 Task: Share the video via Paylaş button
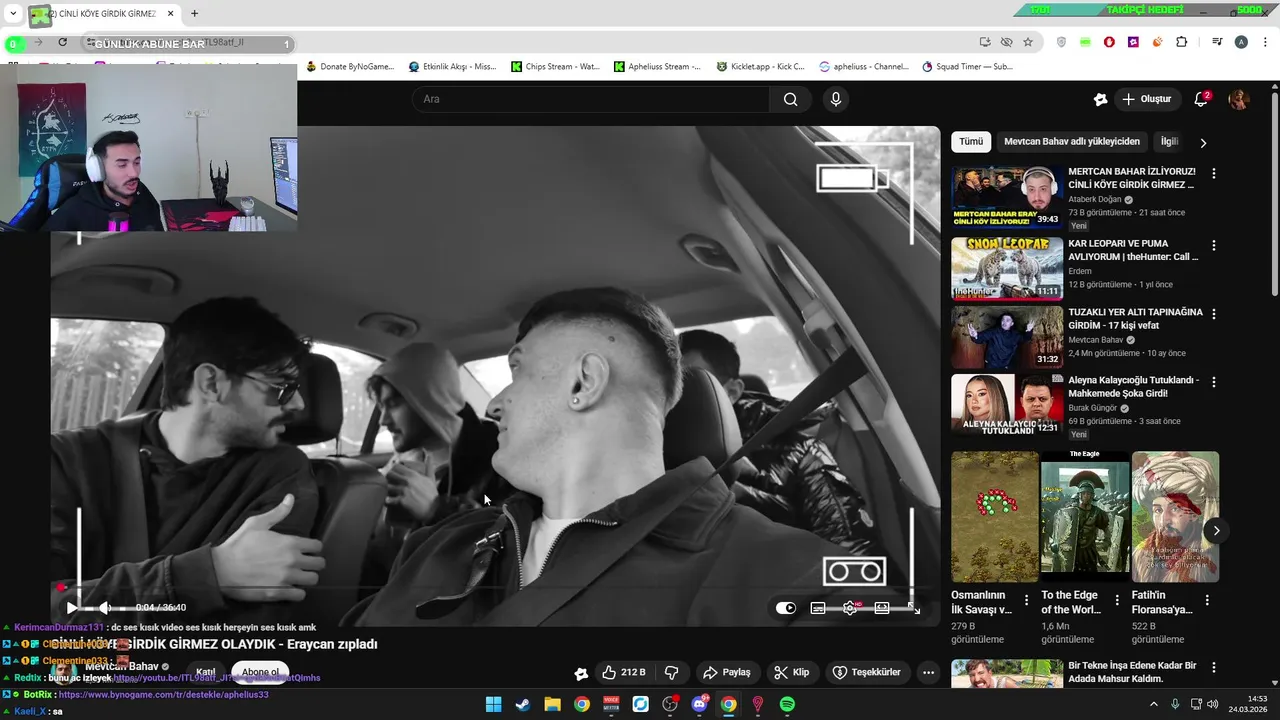727,672
